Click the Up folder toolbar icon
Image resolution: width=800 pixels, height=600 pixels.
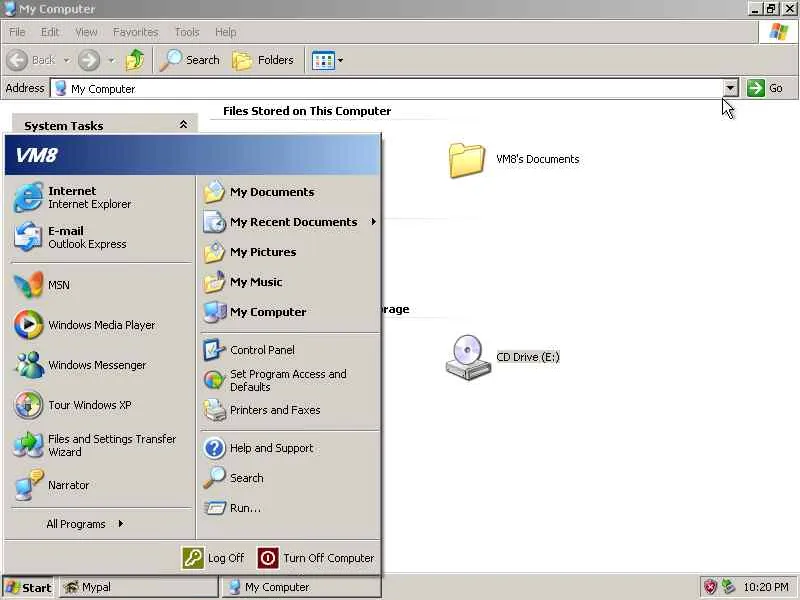click(x=135, y=60)
